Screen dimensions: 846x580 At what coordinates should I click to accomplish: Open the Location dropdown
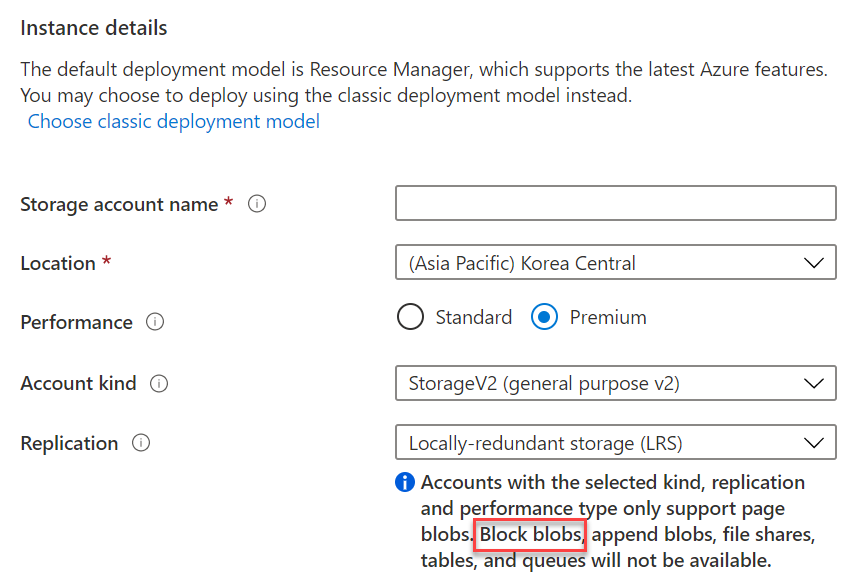[616, 262]
